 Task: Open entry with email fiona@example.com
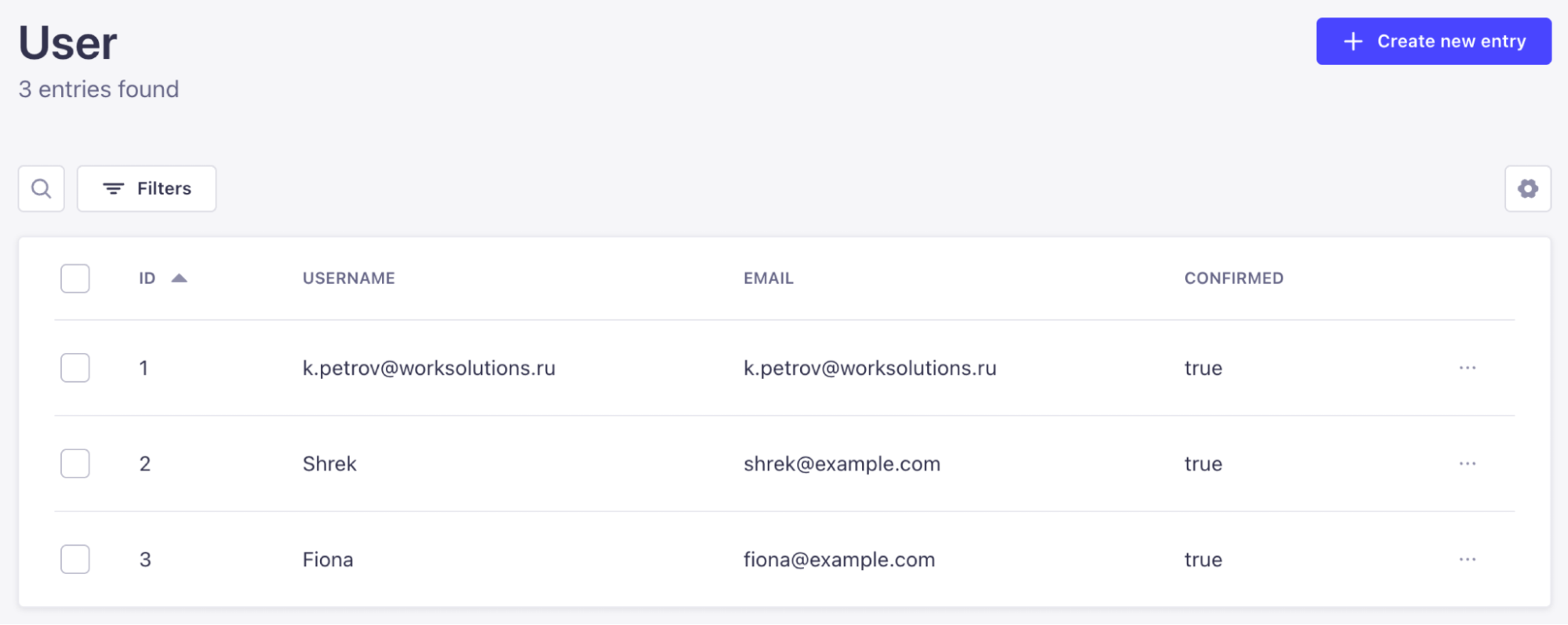[839, 559]
